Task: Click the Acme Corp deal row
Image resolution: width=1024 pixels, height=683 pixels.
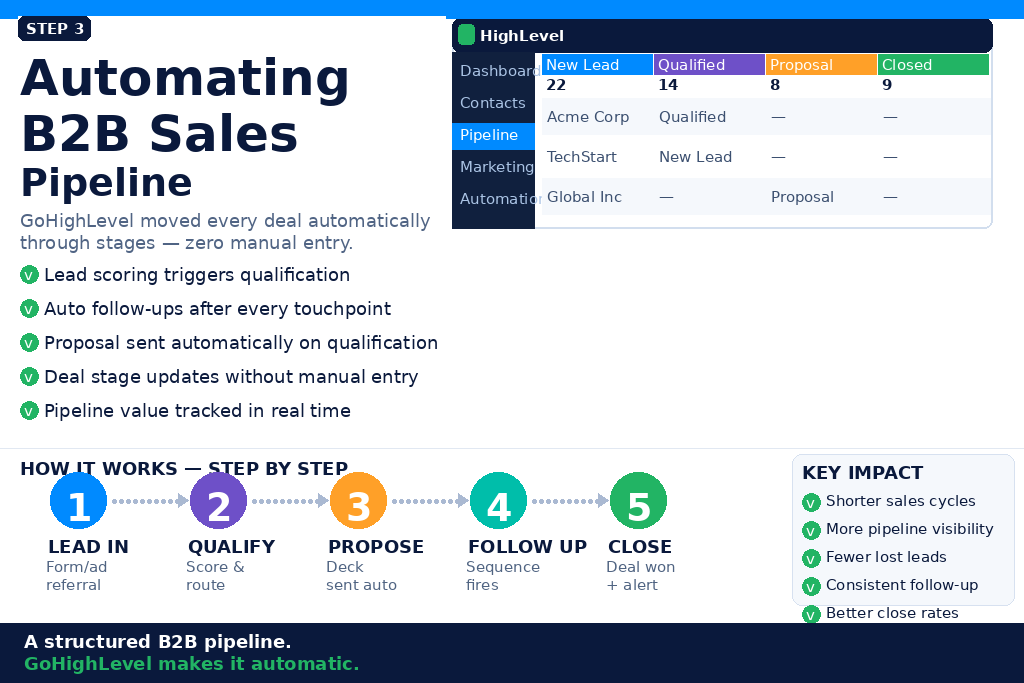Action: [766, 117]
